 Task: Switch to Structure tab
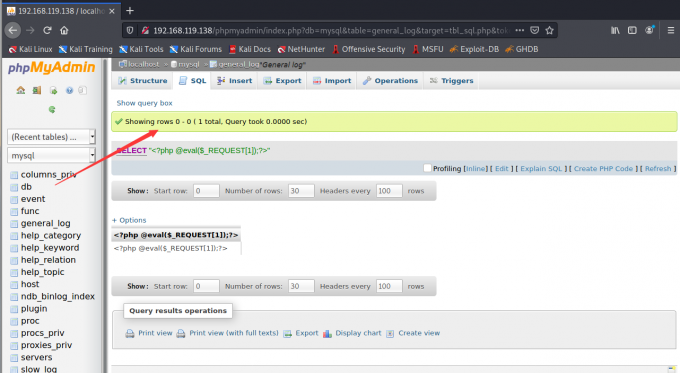[x=143, y=81]
